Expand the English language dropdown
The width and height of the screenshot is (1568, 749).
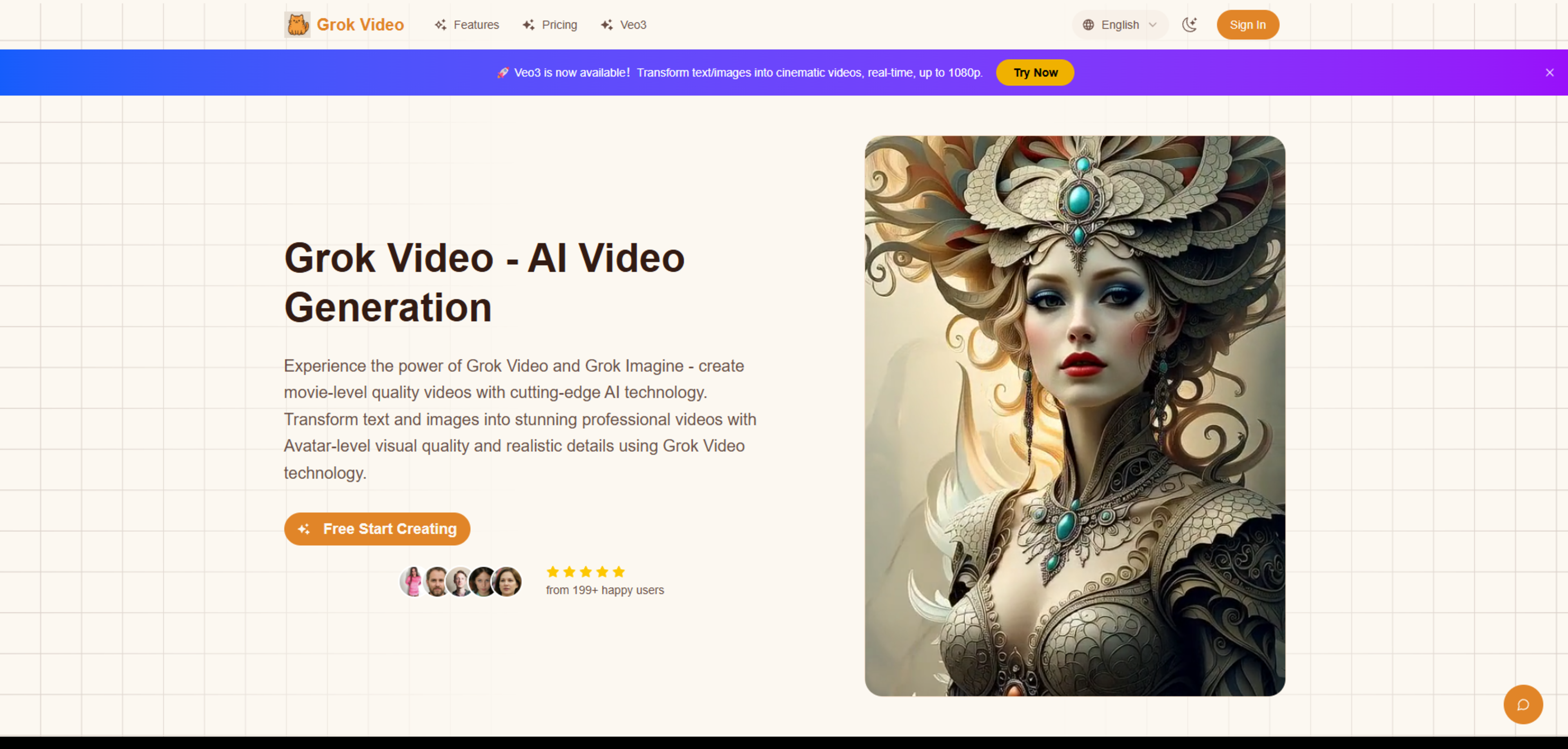click(1119, 25)
